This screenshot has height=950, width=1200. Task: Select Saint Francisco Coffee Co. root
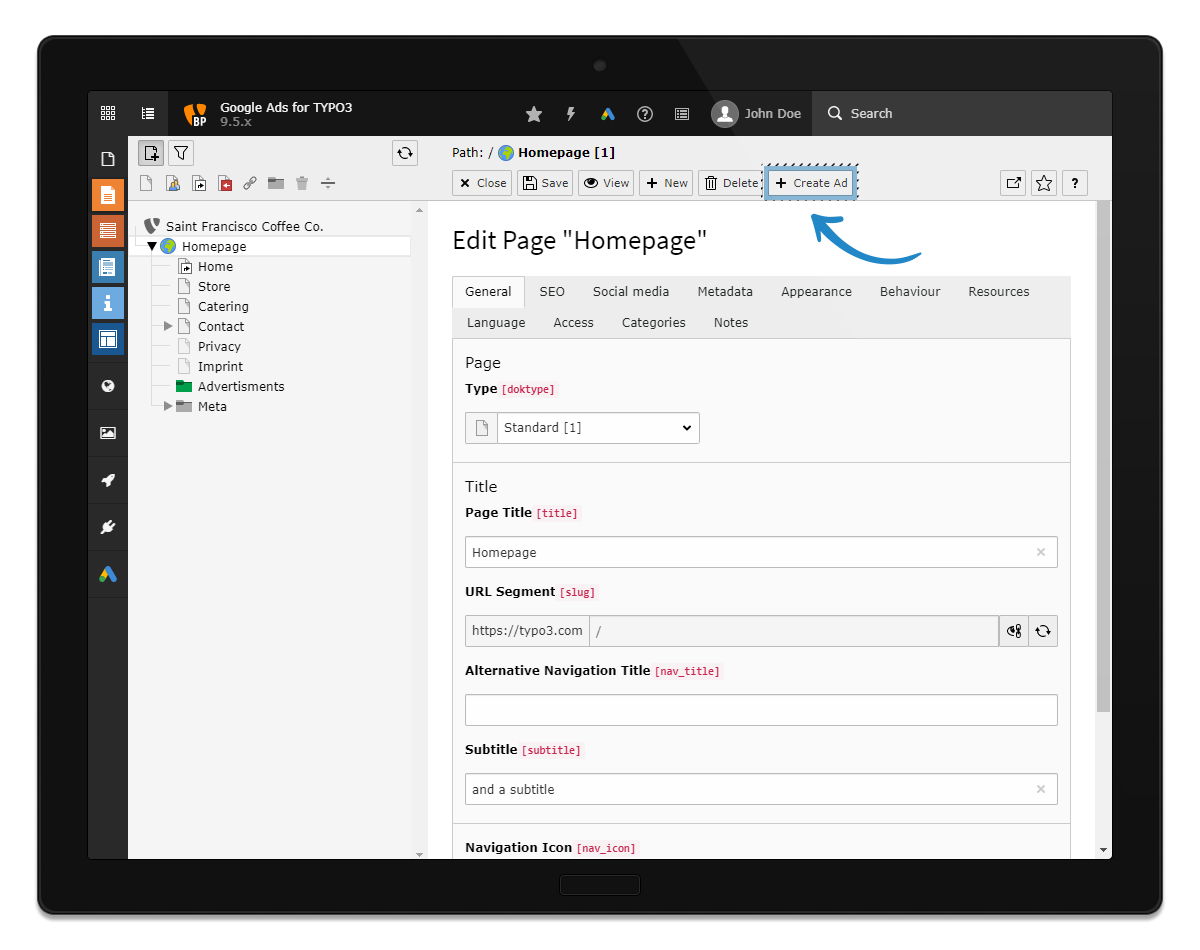(244, 227)
